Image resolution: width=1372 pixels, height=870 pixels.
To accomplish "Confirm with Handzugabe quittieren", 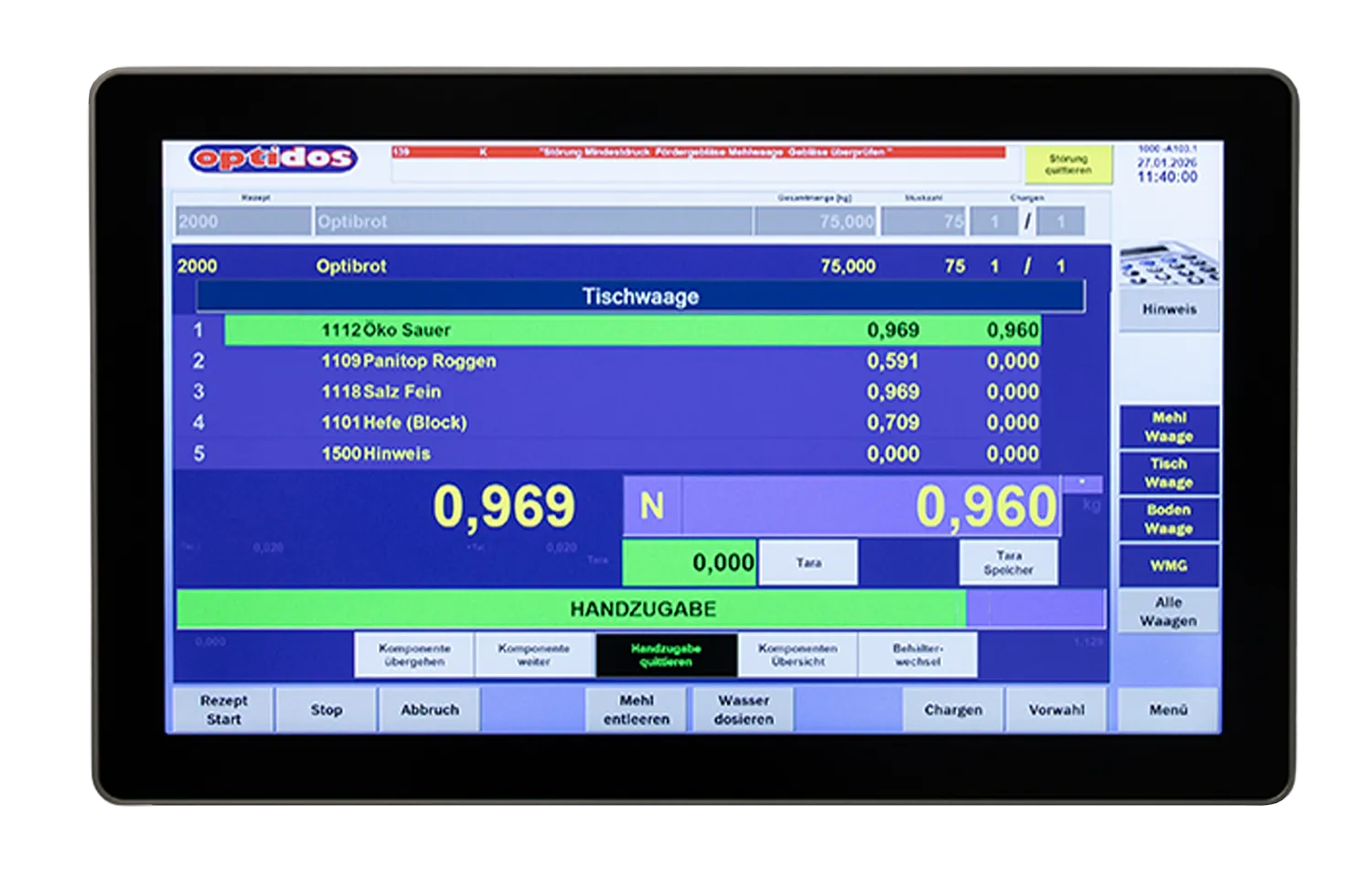I will click(x=666, y=655).
